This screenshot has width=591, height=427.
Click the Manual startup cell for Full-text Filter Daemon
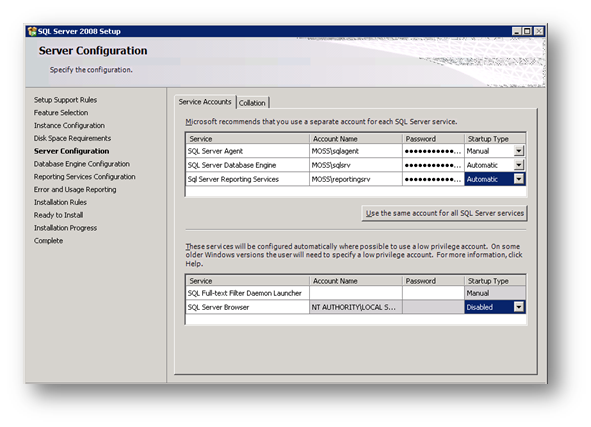pos(495,293)
